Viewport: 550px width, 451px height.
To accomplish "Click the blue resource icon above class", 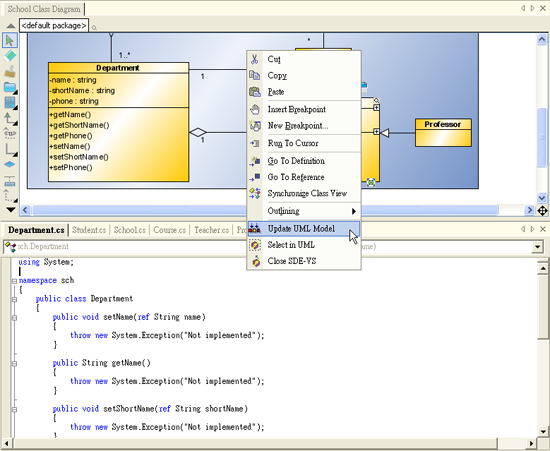I will coord(364,85).
